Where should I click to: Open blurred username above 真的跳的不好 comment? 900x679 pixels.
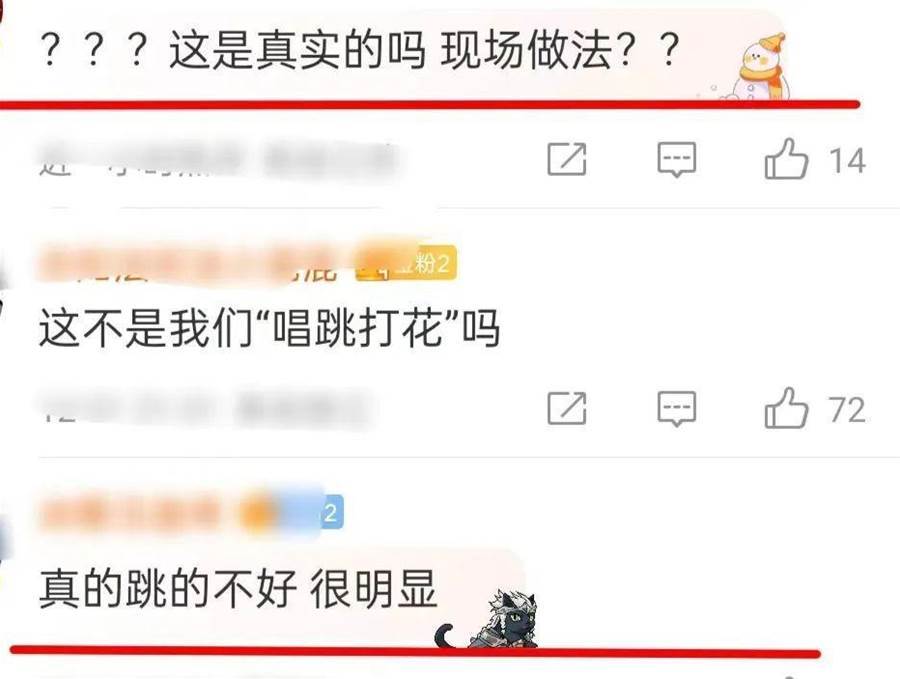(129, 513)
